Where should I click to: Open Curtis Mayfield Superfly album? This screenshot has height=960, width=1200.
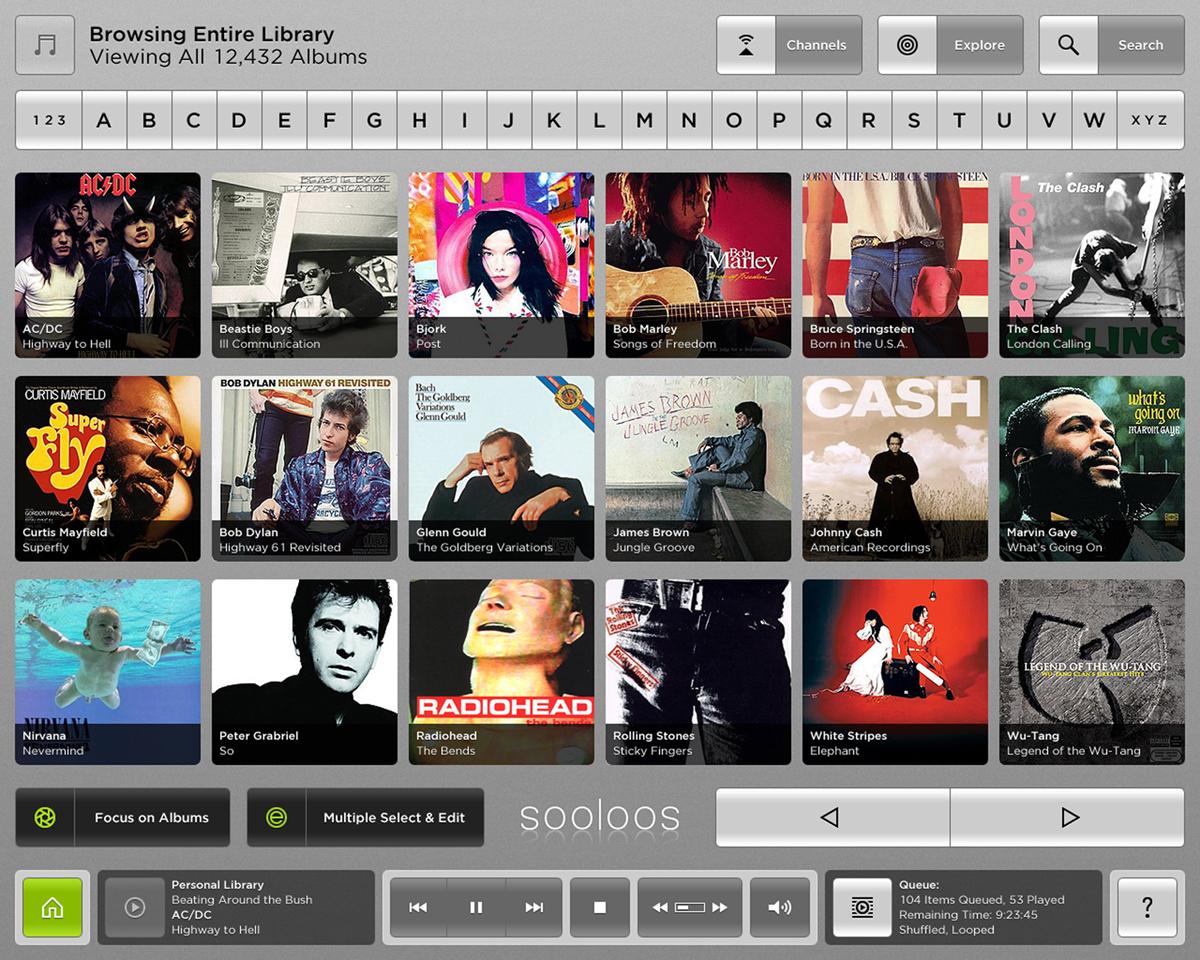108,469
